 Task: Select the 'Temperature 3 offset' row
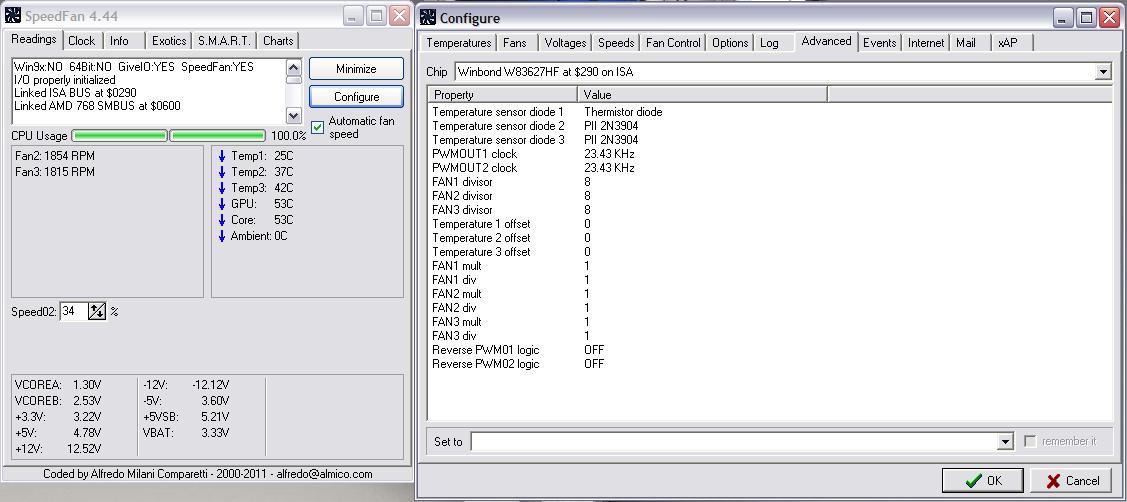tap(769, 252)
